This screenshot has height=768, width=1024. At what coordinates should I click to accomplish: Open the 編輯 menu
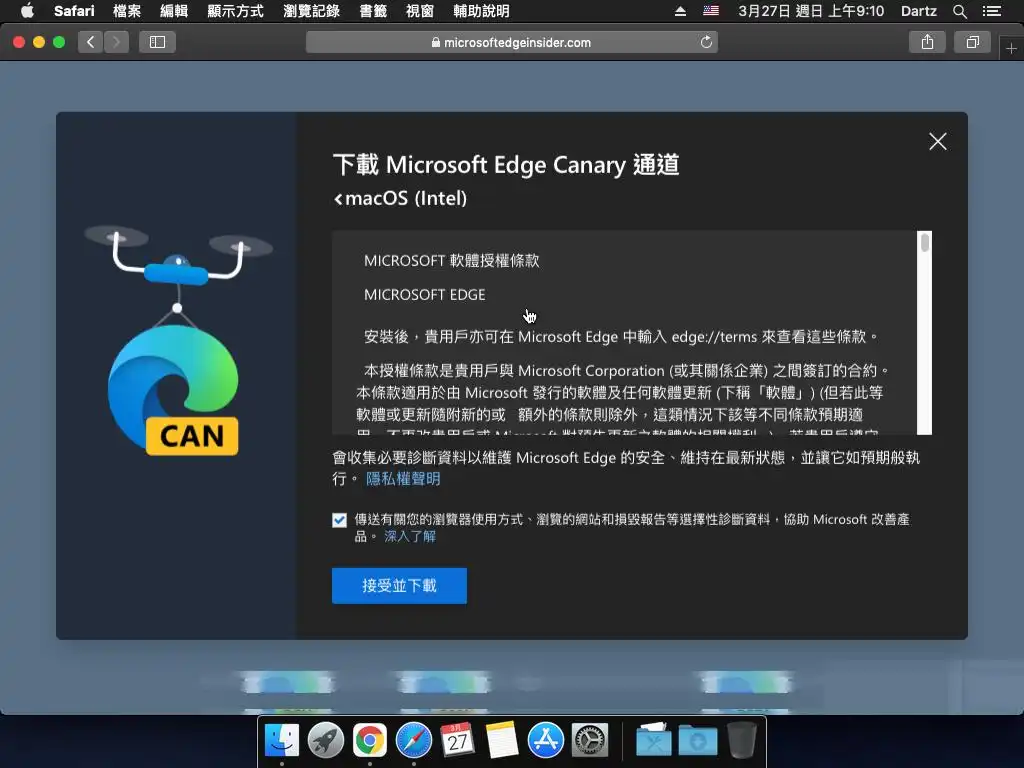pos(174,11)
